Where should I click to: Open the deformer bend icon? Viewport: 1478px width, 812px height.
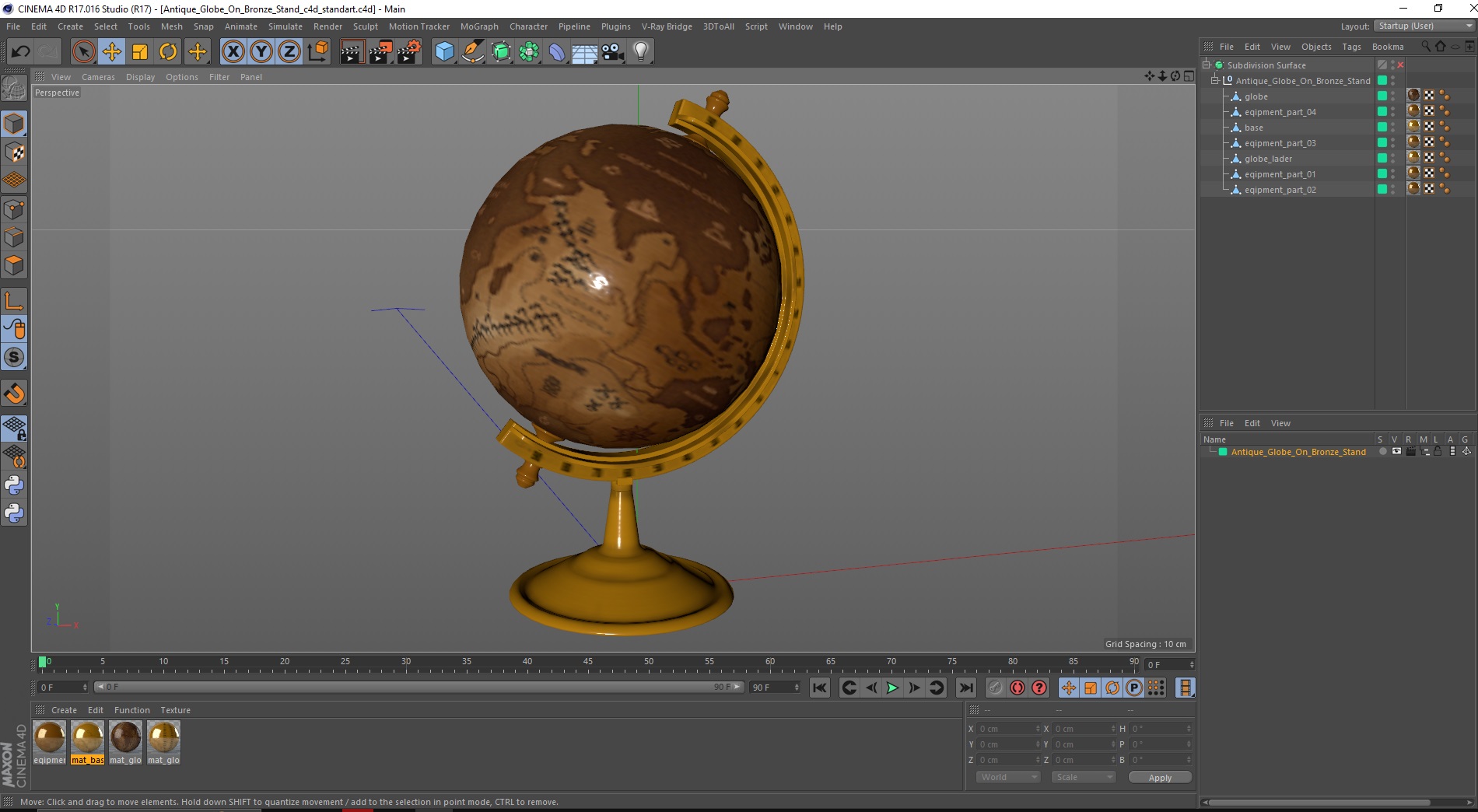[557, 52]
